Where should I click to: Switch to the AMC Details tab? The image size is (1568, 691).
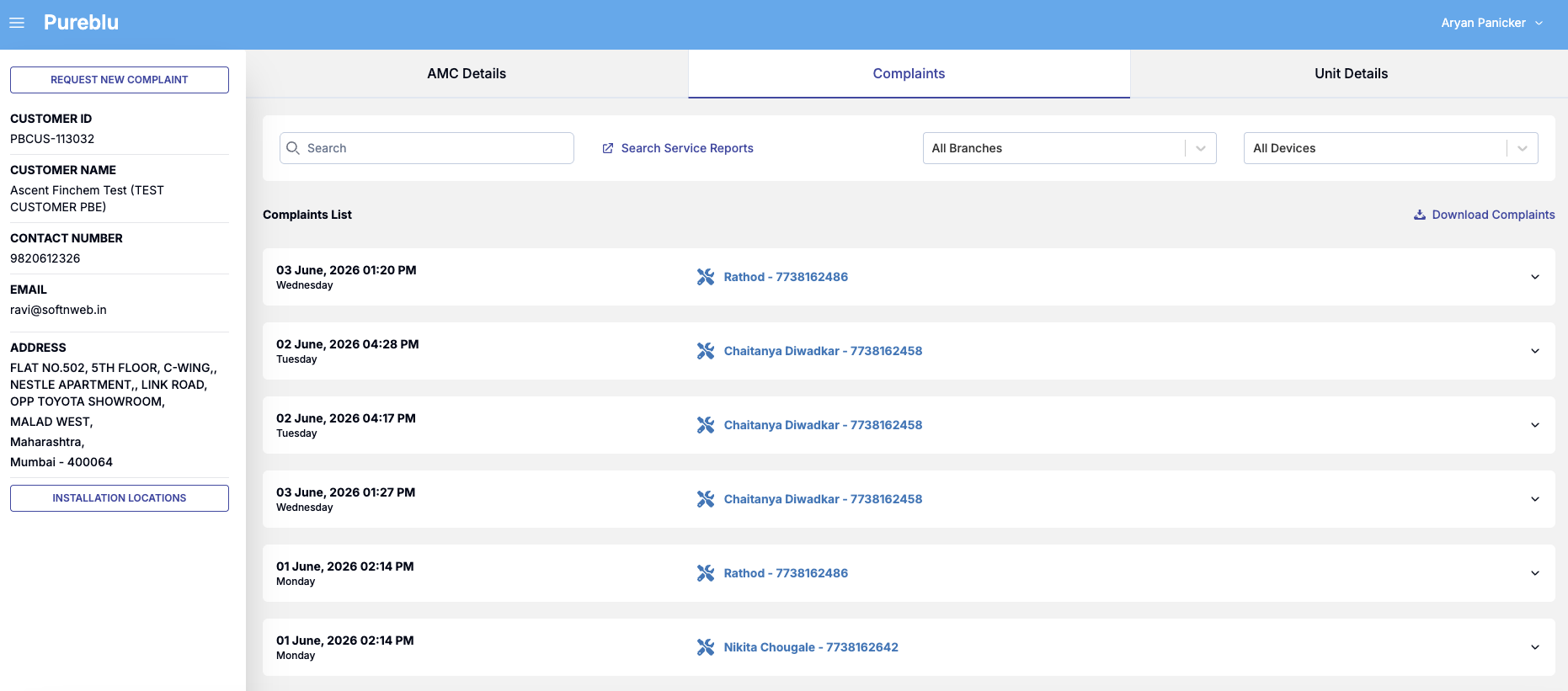[467, 74]
